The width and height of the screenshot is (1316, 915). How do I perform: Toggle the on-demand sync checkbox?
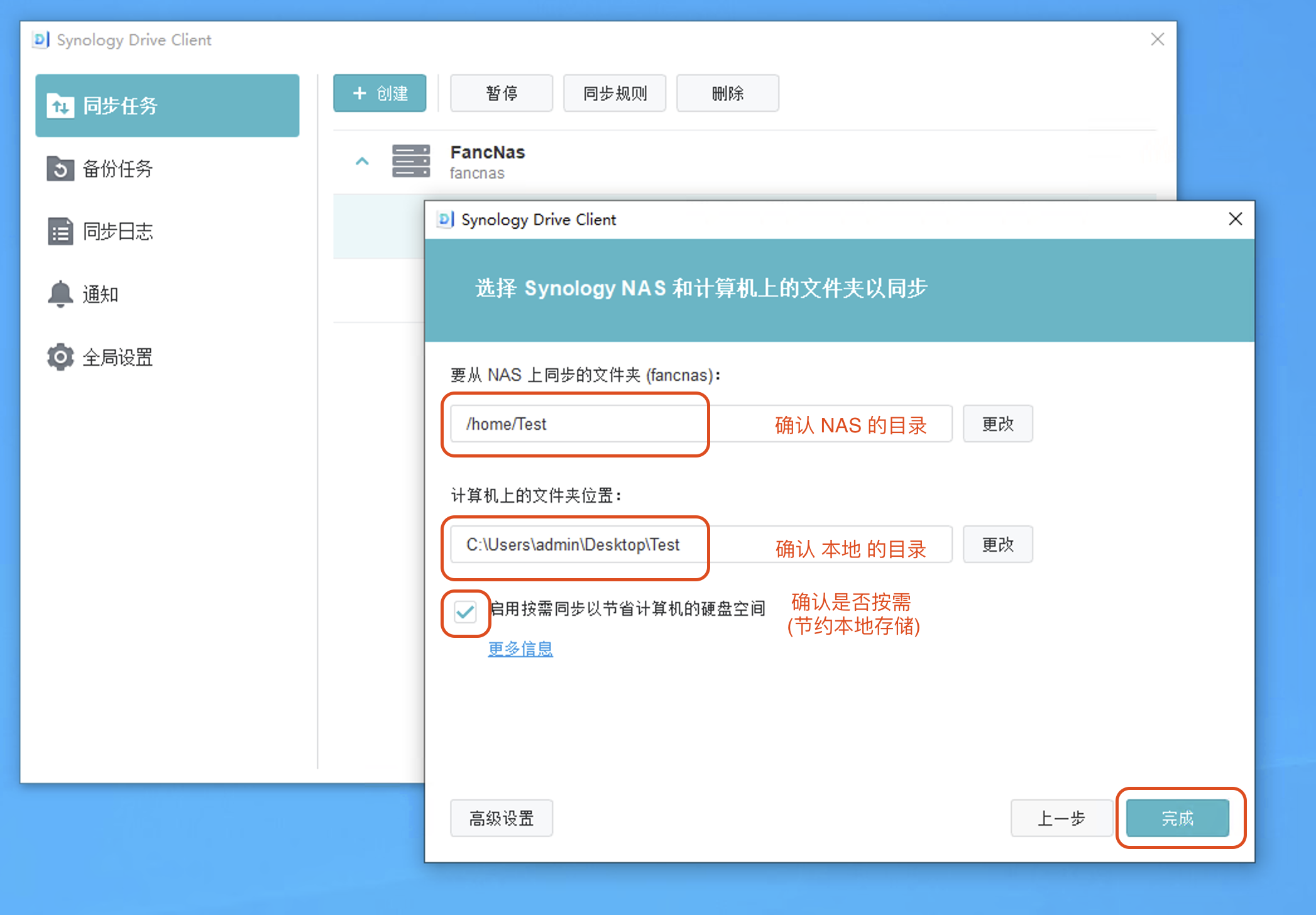point(466,611)
